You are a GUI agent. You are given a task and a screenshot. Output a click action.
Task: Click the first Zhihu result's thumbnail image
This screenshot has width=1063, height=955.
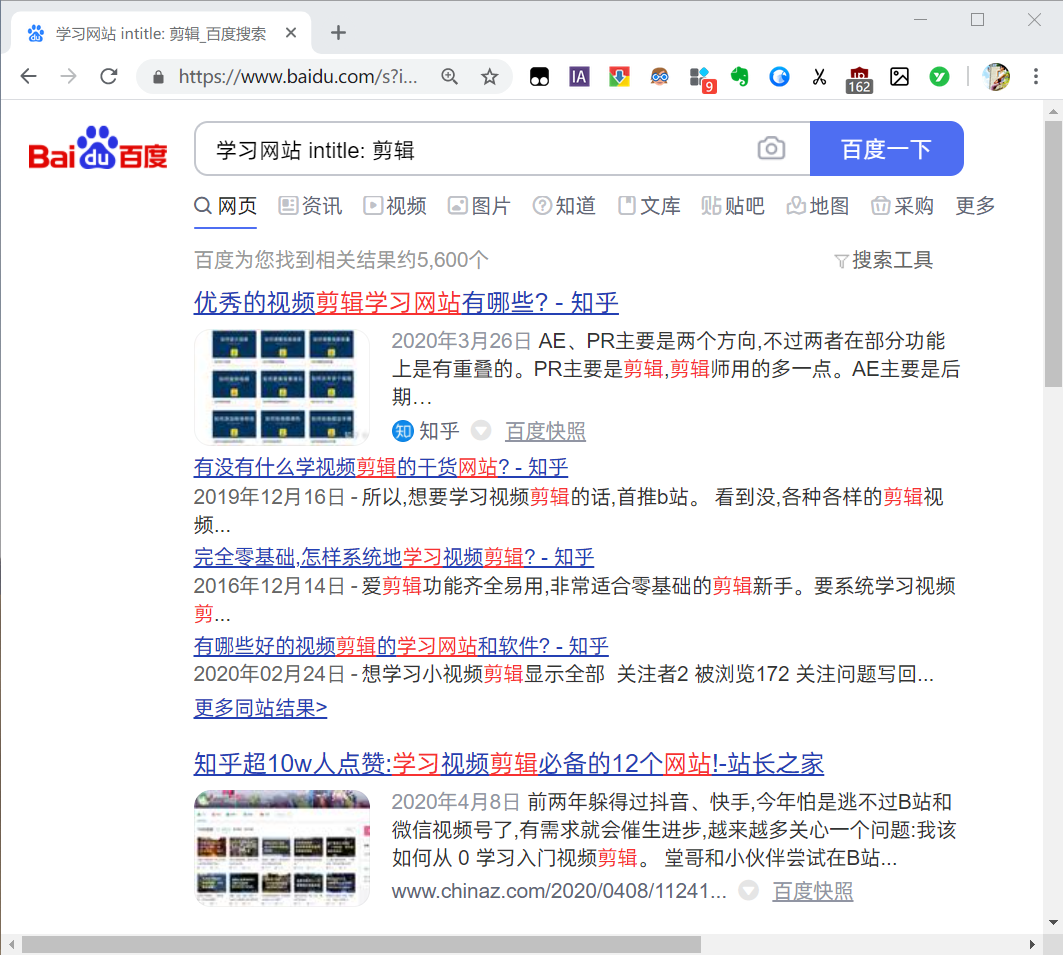282,386
